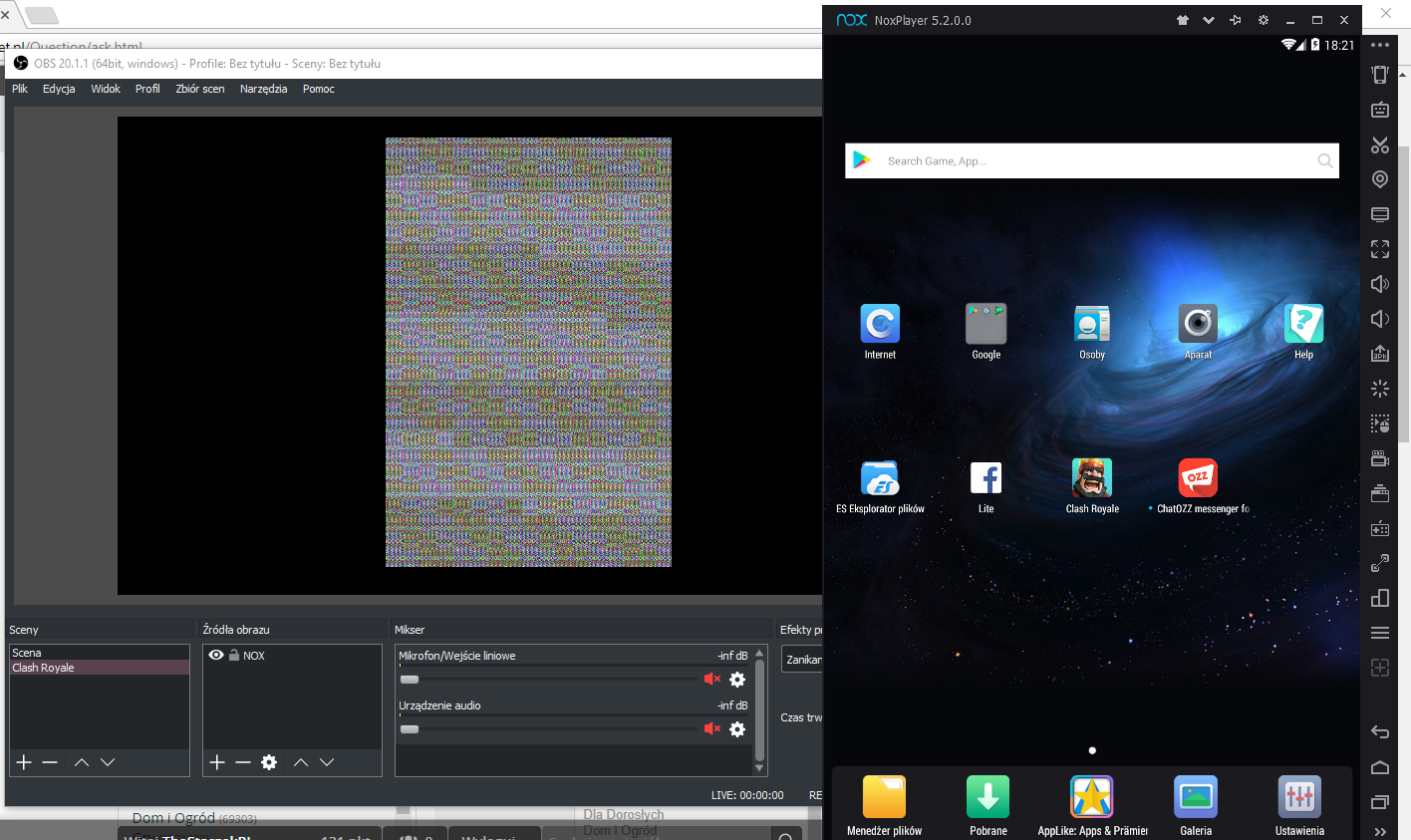Viewport: 1411px width, 840px height.
Task: Expand more Nox sidebar tools with double chevron
Action: [x=1379, y=831]
